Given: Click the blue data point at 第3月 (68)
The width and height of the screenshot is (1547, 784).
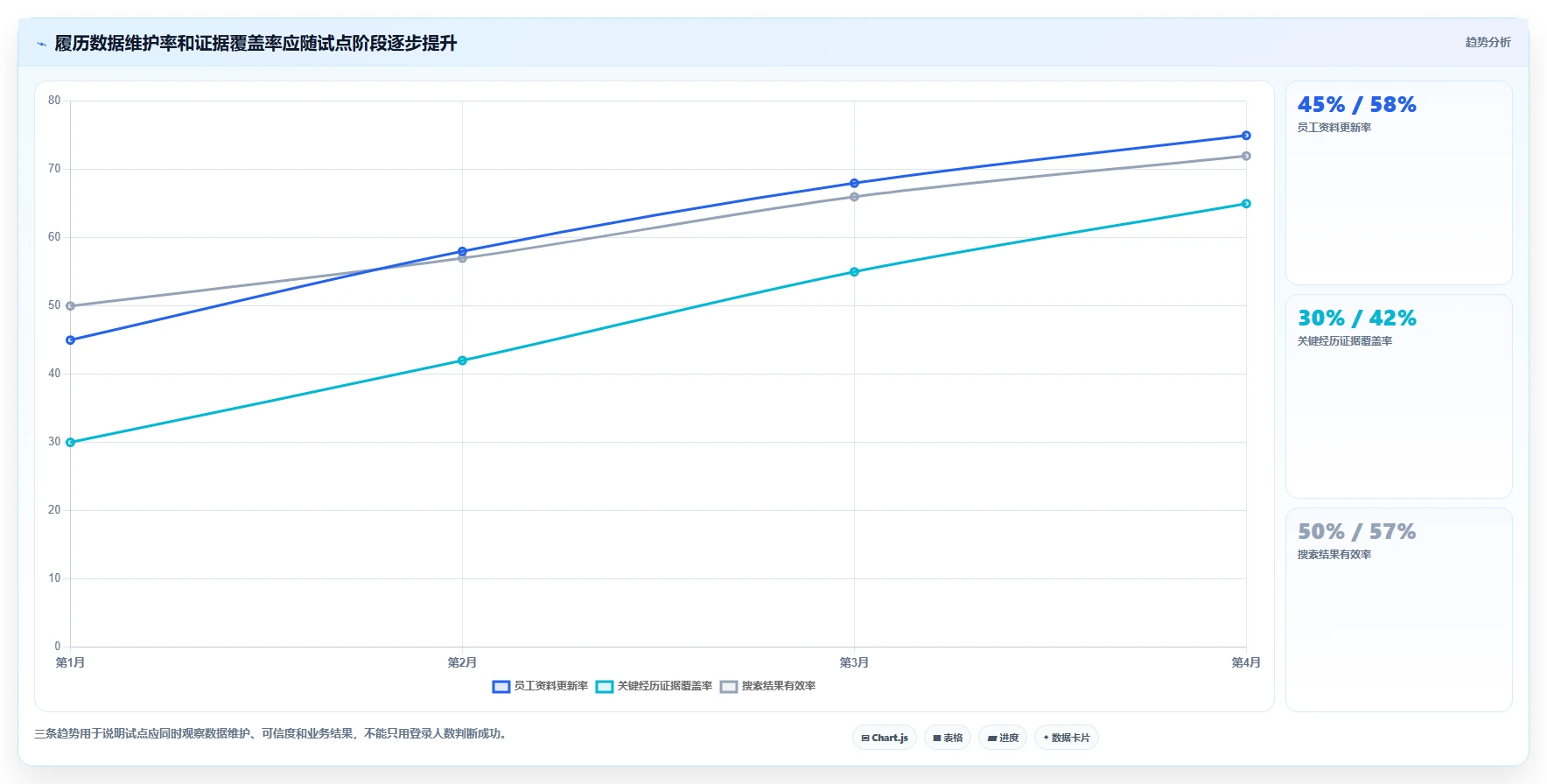Looking at the screenshot, I should coord(854,184).
